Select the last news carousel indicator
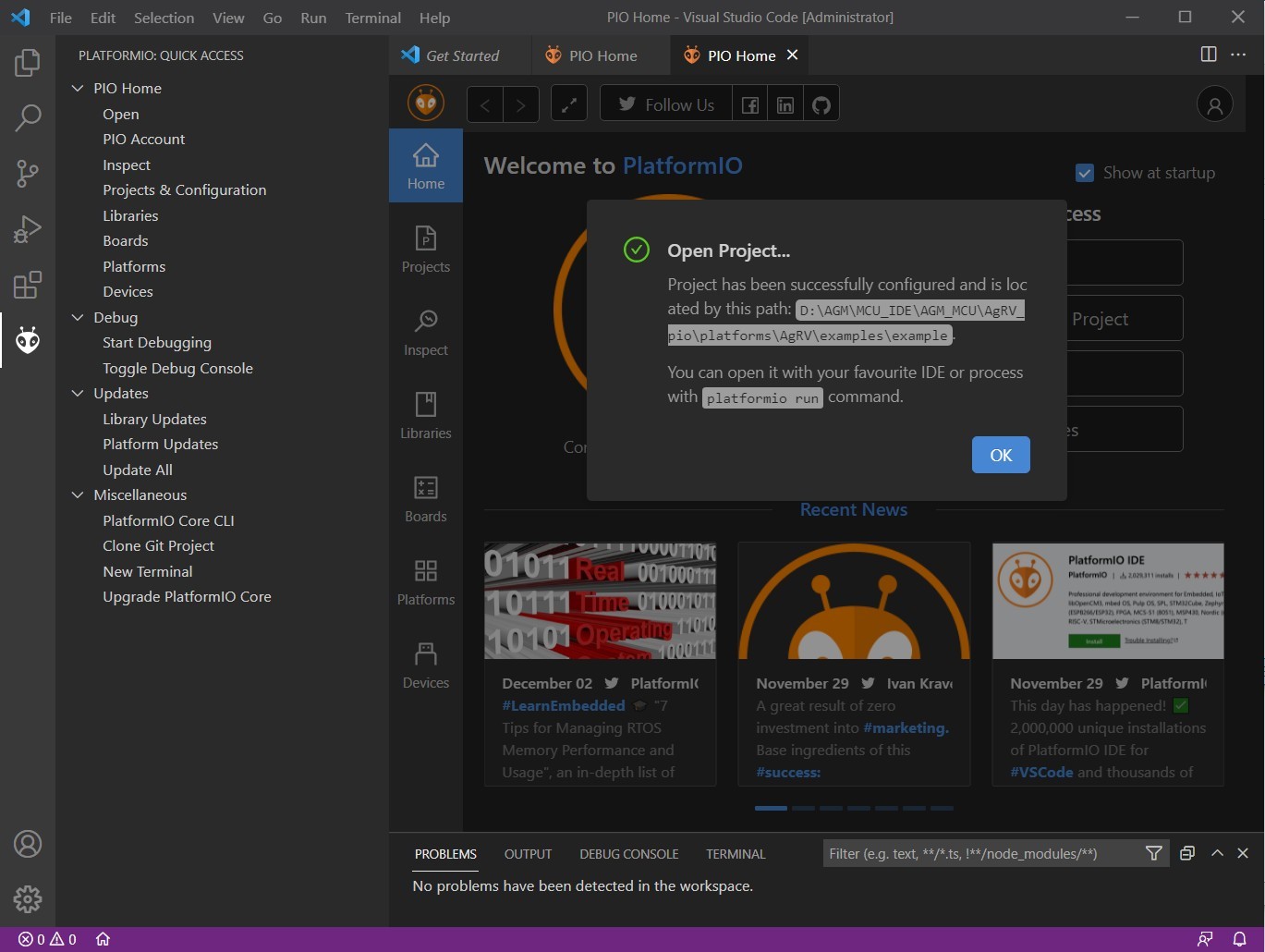Screen dimensions: 1265x952 [x=942, y=808]
